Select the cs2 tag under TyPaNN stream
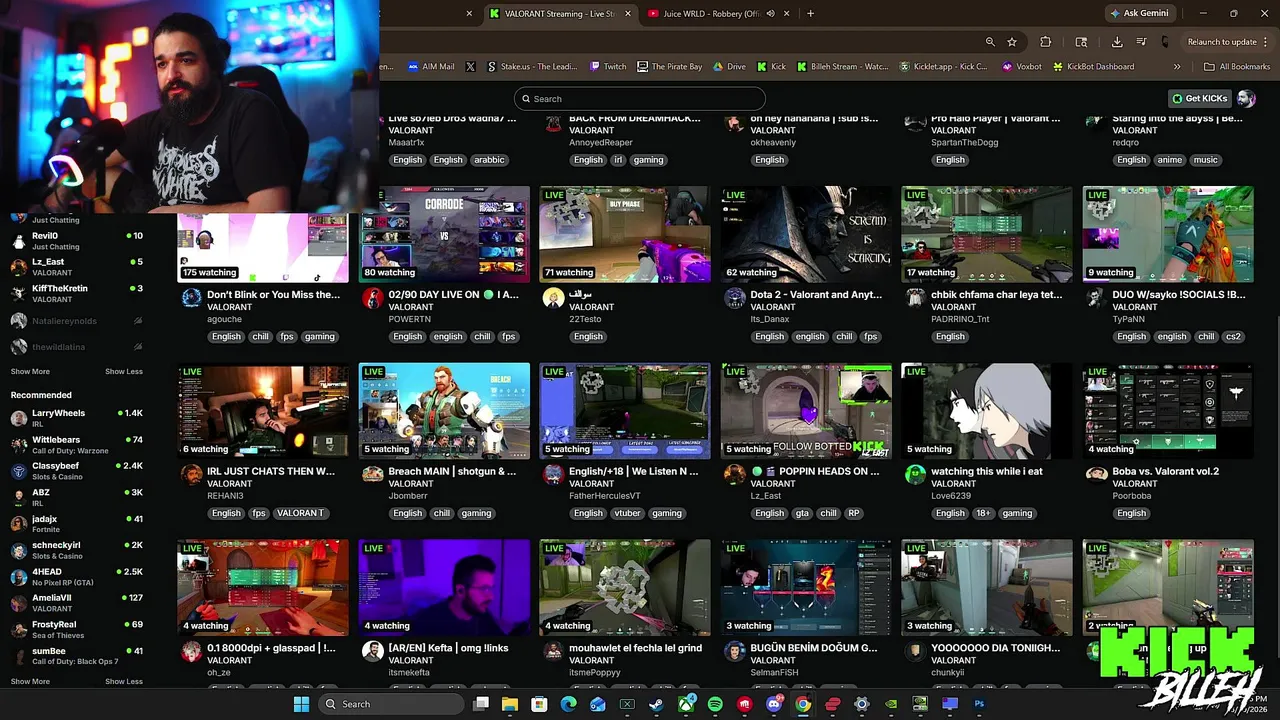The height and width of the screenshot is (720, 1280). coord(1233,337)
